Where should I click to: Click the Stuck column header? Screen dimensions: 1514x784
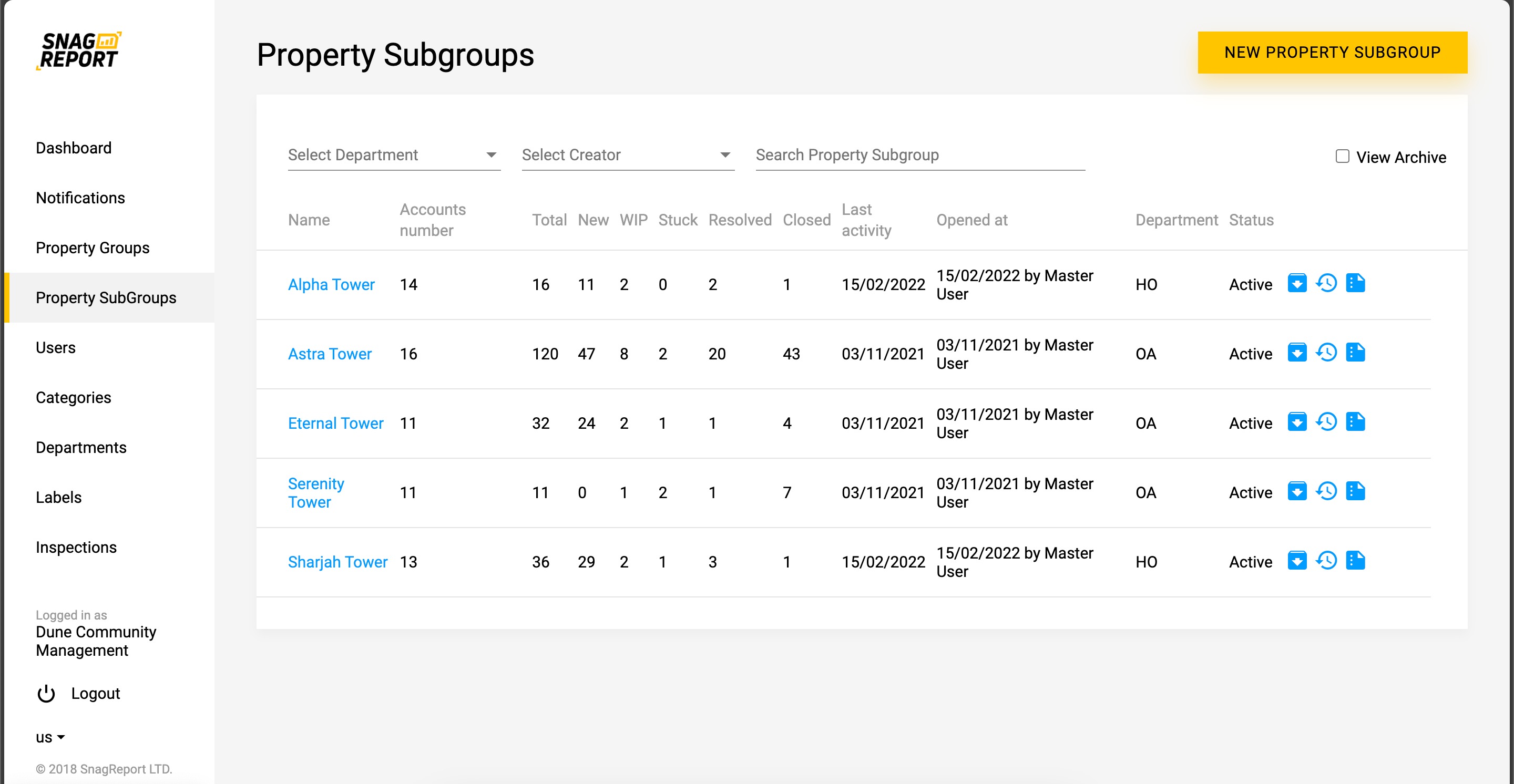(x=677, y=220)
